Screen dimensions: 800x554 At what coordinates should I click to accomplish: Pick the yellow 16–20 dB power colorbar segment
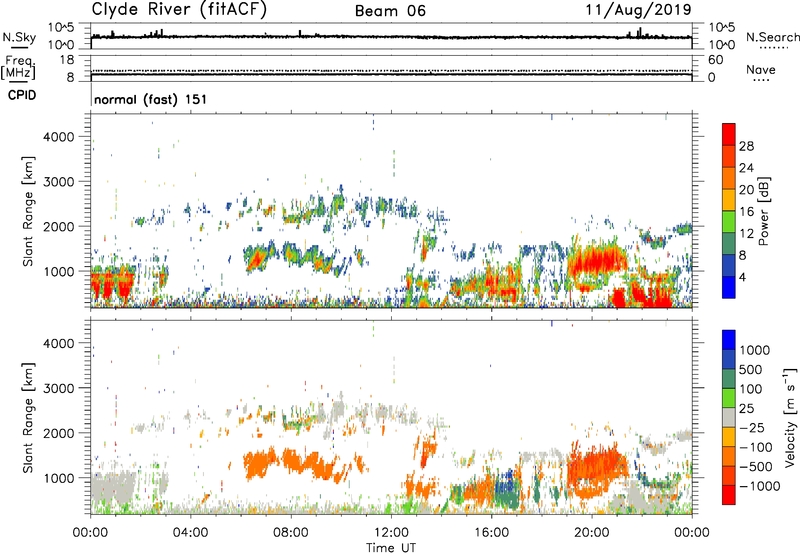729,200
